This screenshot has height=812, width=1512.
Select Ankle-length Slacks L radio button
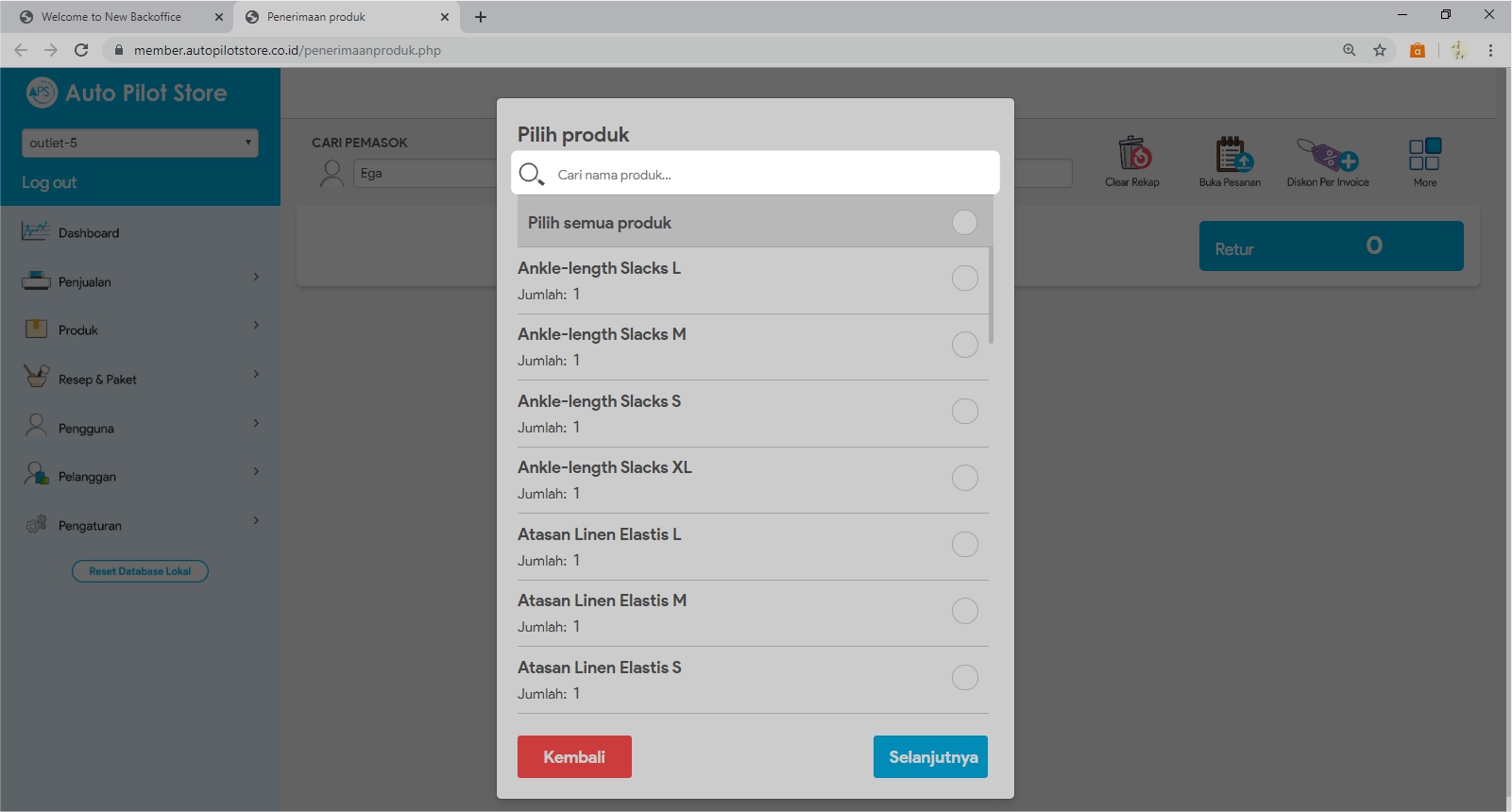[964, 278]
